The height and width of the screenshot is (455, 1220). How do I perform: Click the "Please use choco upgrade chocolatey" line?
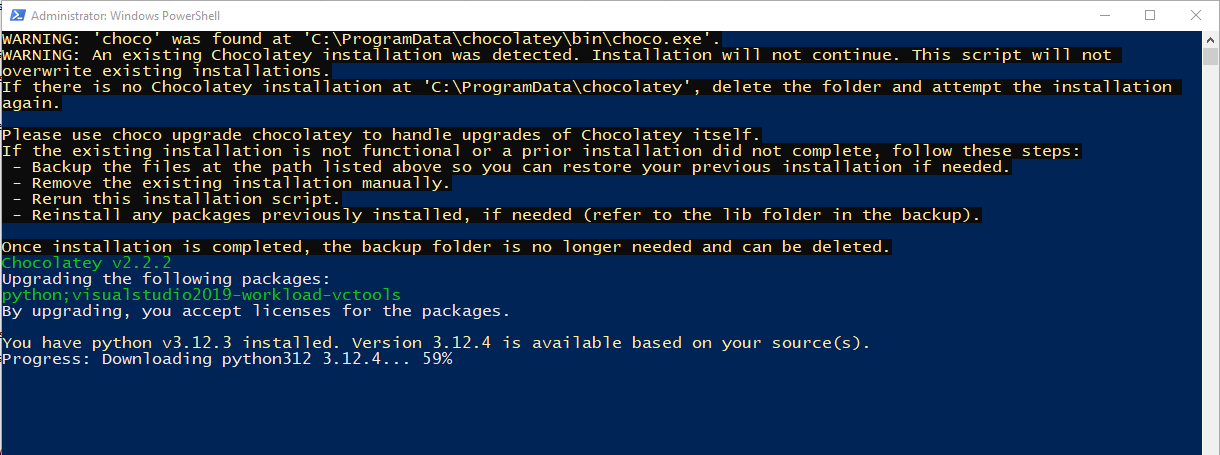click(x=381, y=135)
